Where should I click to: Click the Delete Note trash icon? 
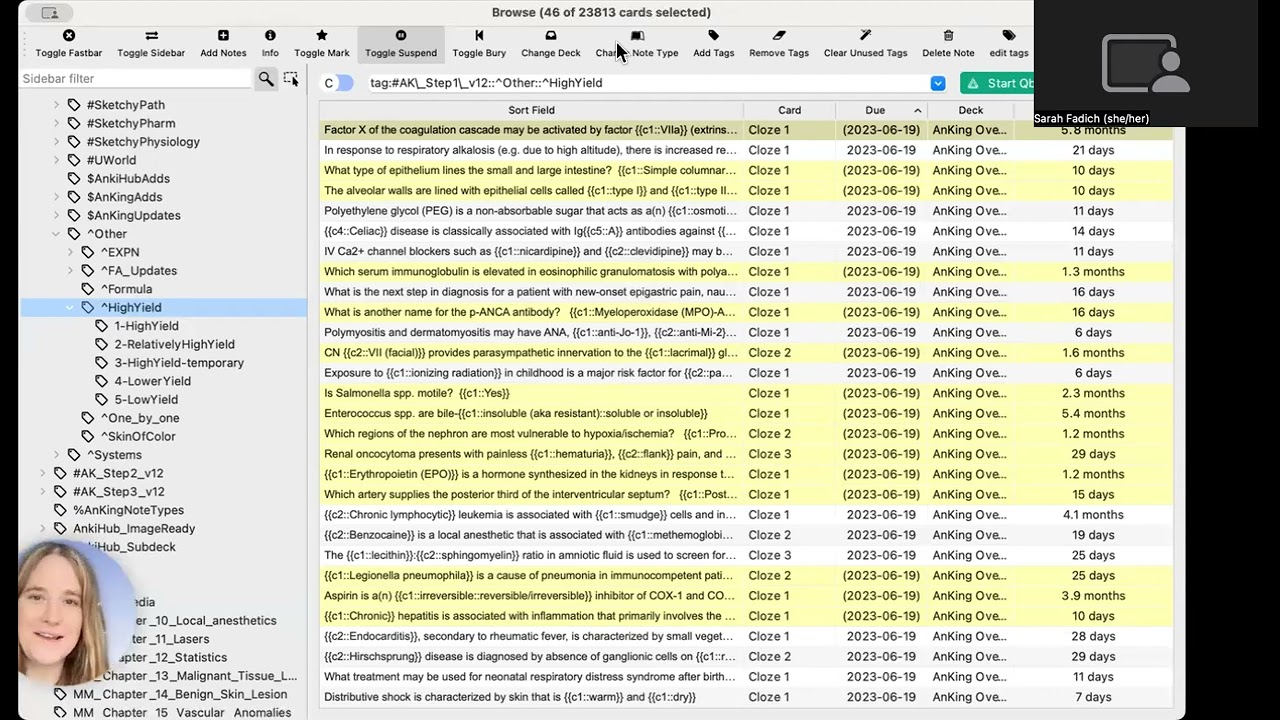[948, 36]
